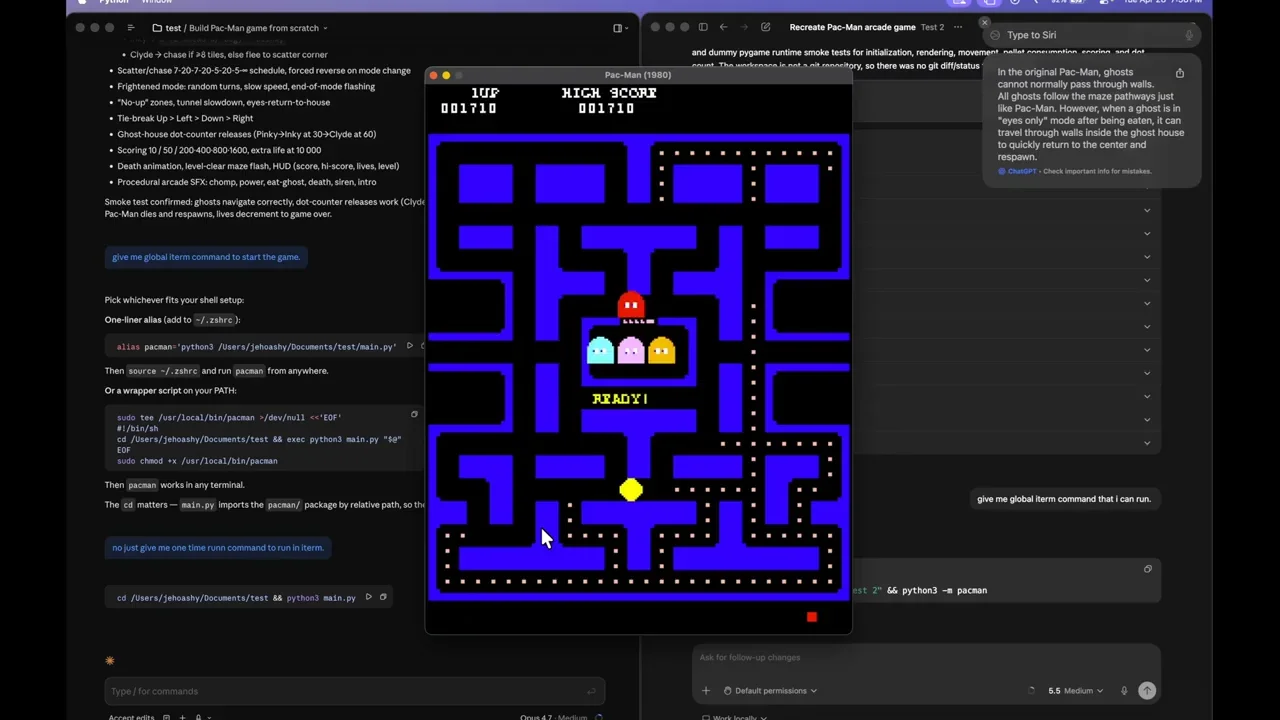Click the 'no just give me one time runn command' message
Viewport: 1280px width, 720px height.
pyautogui.click(x=218, y=548)
